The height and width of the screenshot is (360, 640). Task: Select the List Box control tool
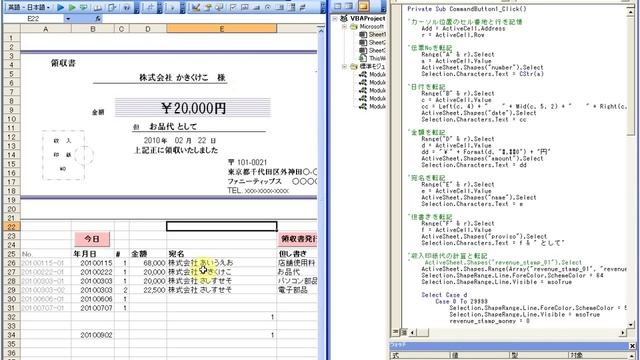280,7
